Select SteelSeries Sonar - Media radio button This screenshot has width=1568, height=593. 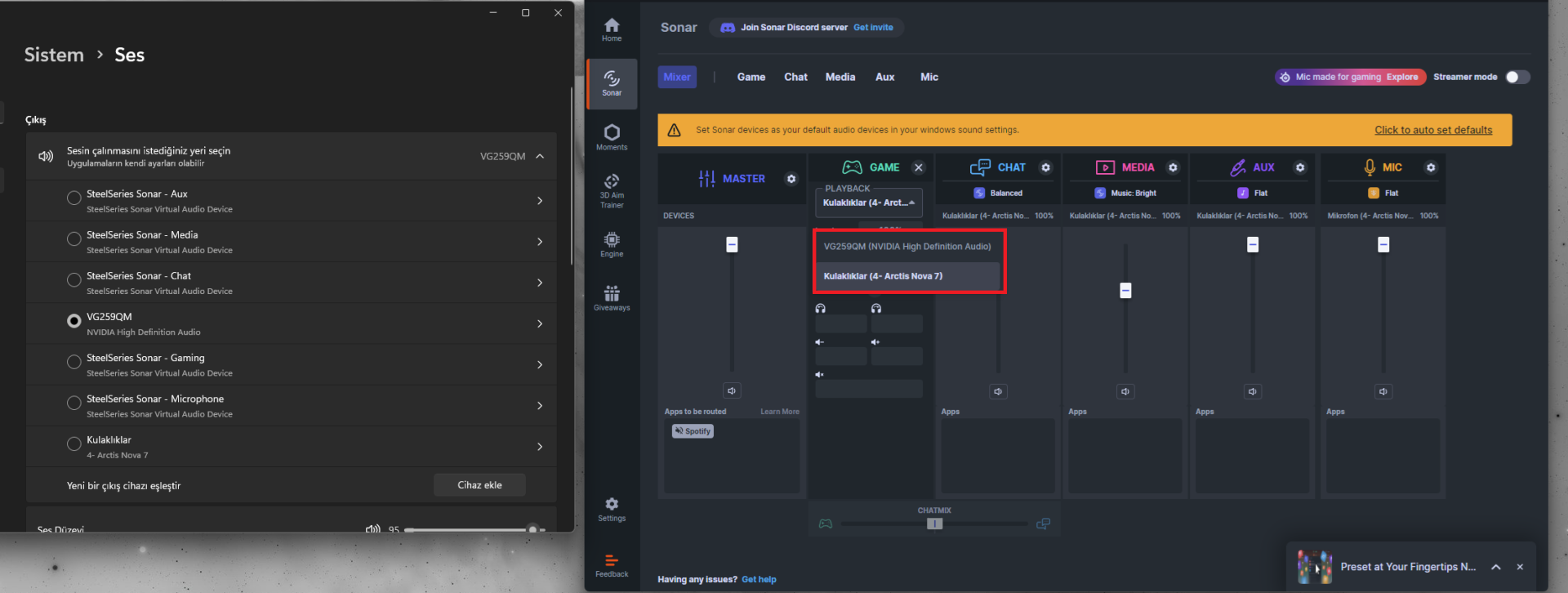click(73, 239)
